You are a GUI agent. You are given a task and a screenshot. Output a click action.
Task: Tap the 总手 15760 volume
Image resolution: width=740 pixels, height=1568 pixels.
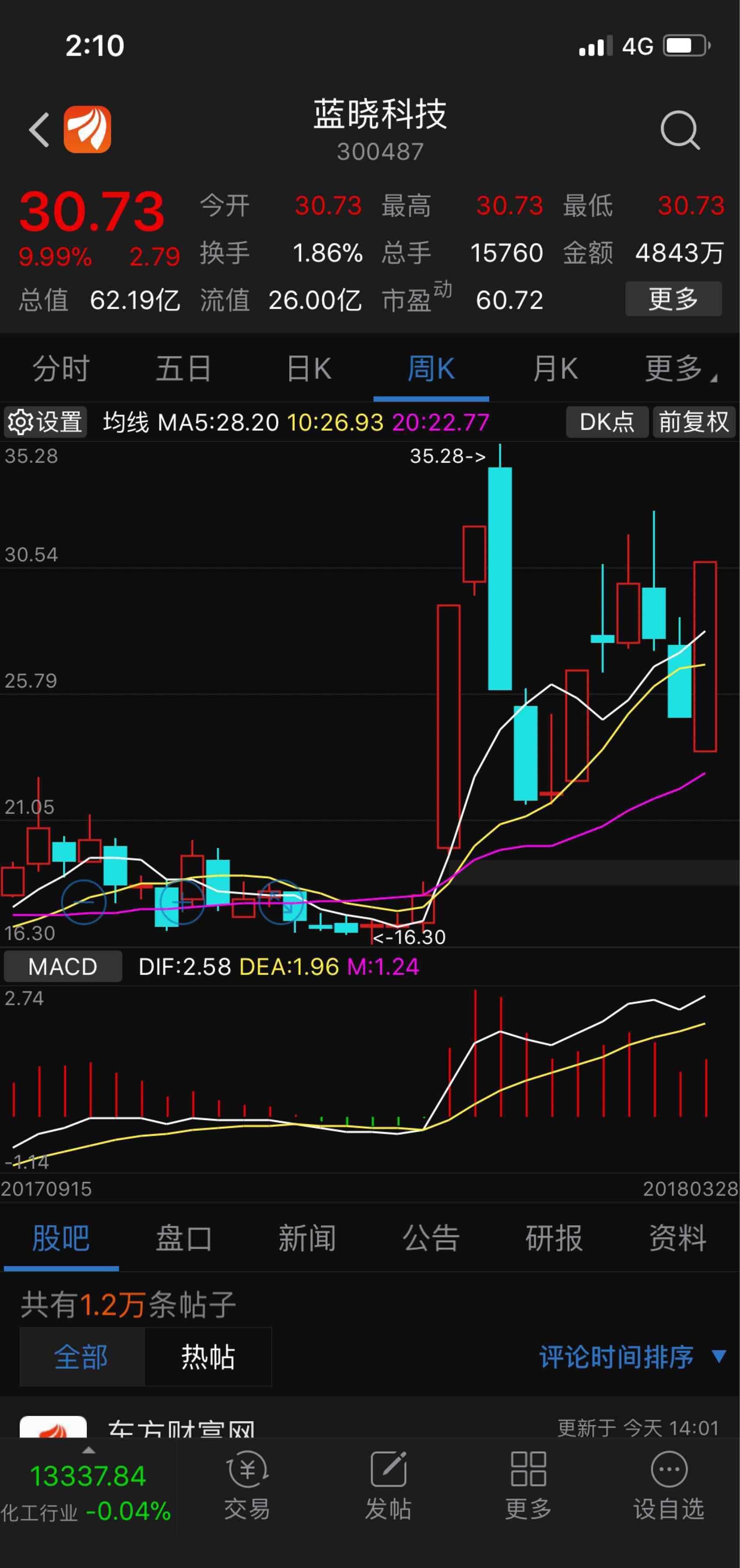coord(462,252)
